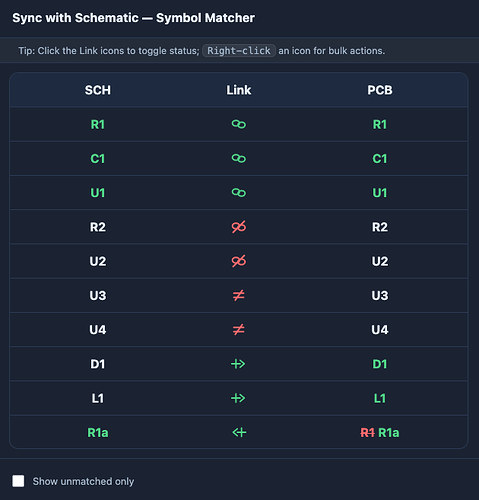The height and width of the screenshot is (500, 479).
Task: Toggle the unlinked icon in the U2 row
Action: pyautogui.click(x=239, y=261)
